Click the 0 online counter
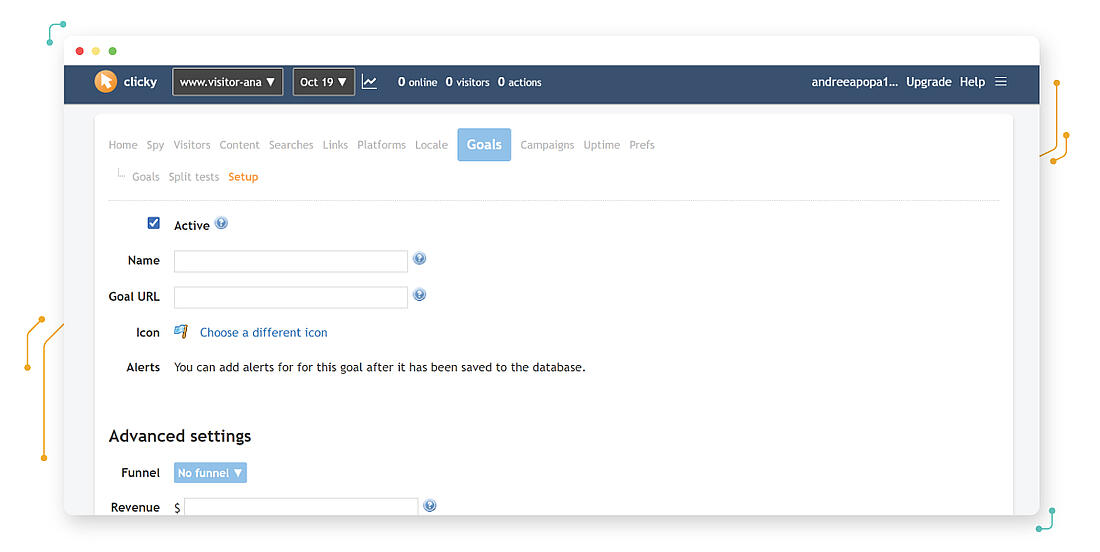1100x552 pixels. [x=417, y=82]
